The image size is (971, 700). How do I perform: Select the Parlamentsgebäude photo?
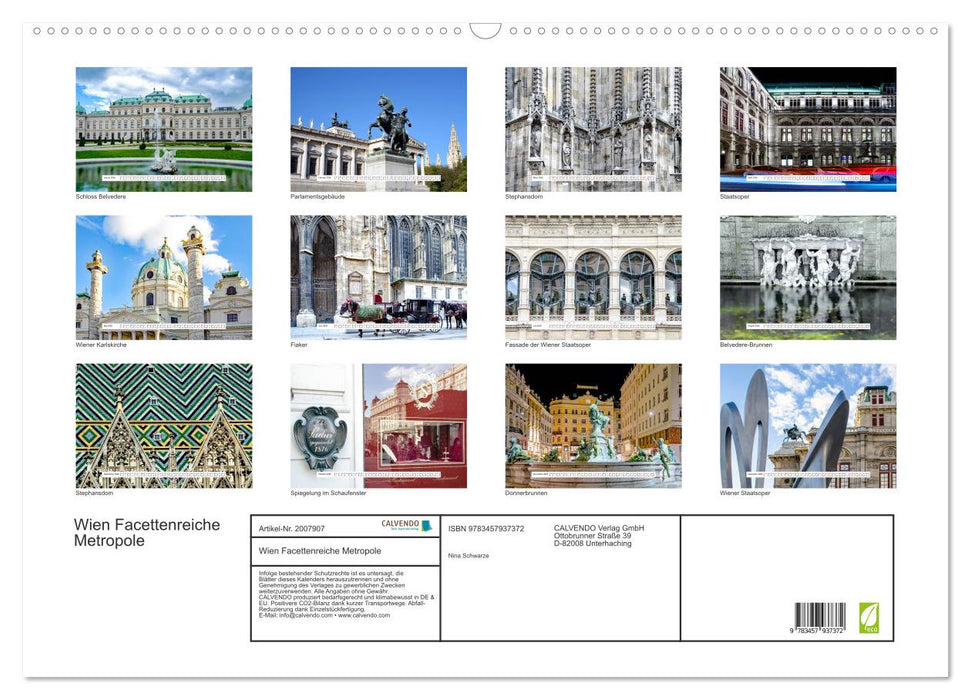378,128
